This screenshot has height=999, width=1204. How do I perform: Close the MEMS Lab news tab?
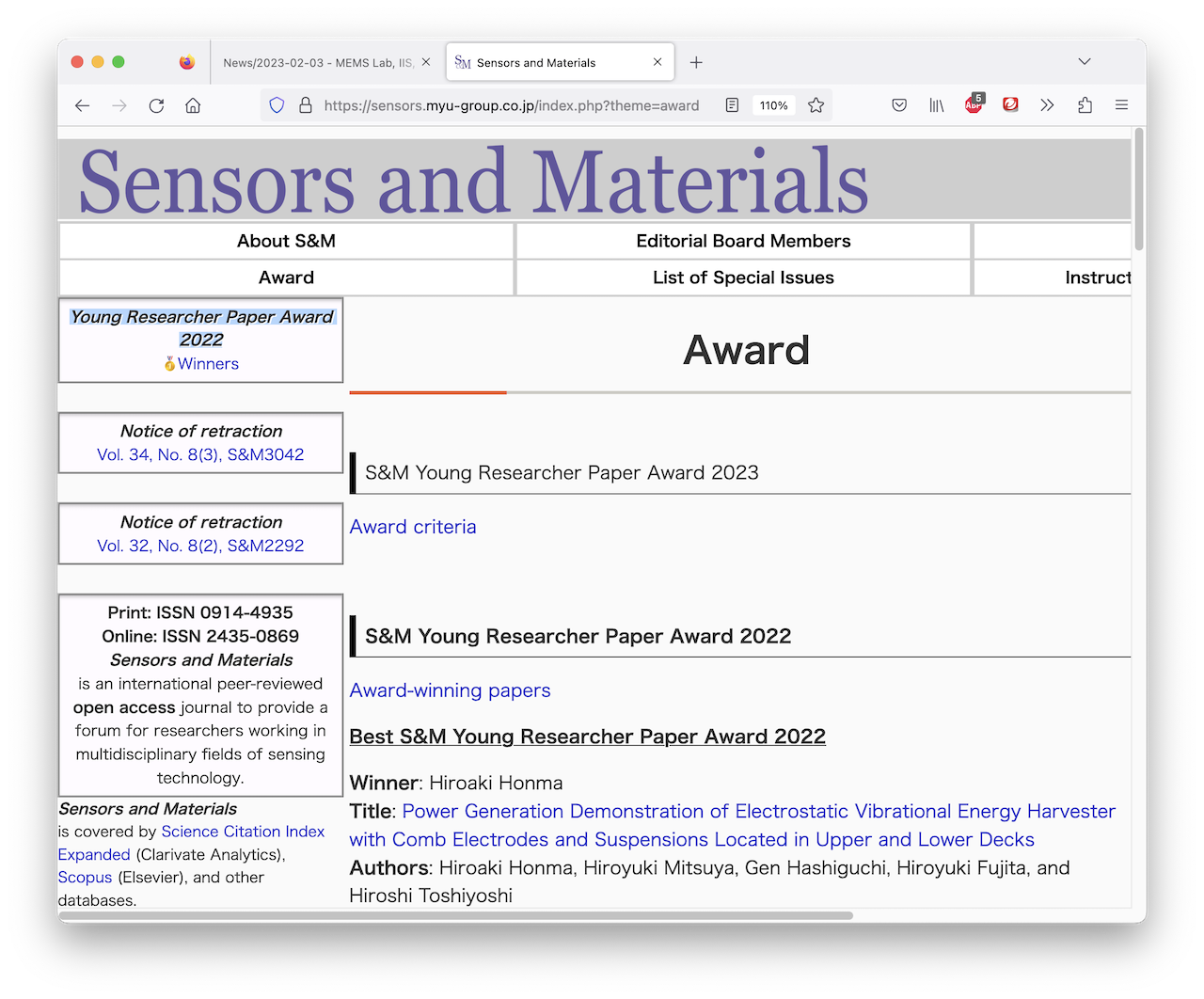click(426, 62)
